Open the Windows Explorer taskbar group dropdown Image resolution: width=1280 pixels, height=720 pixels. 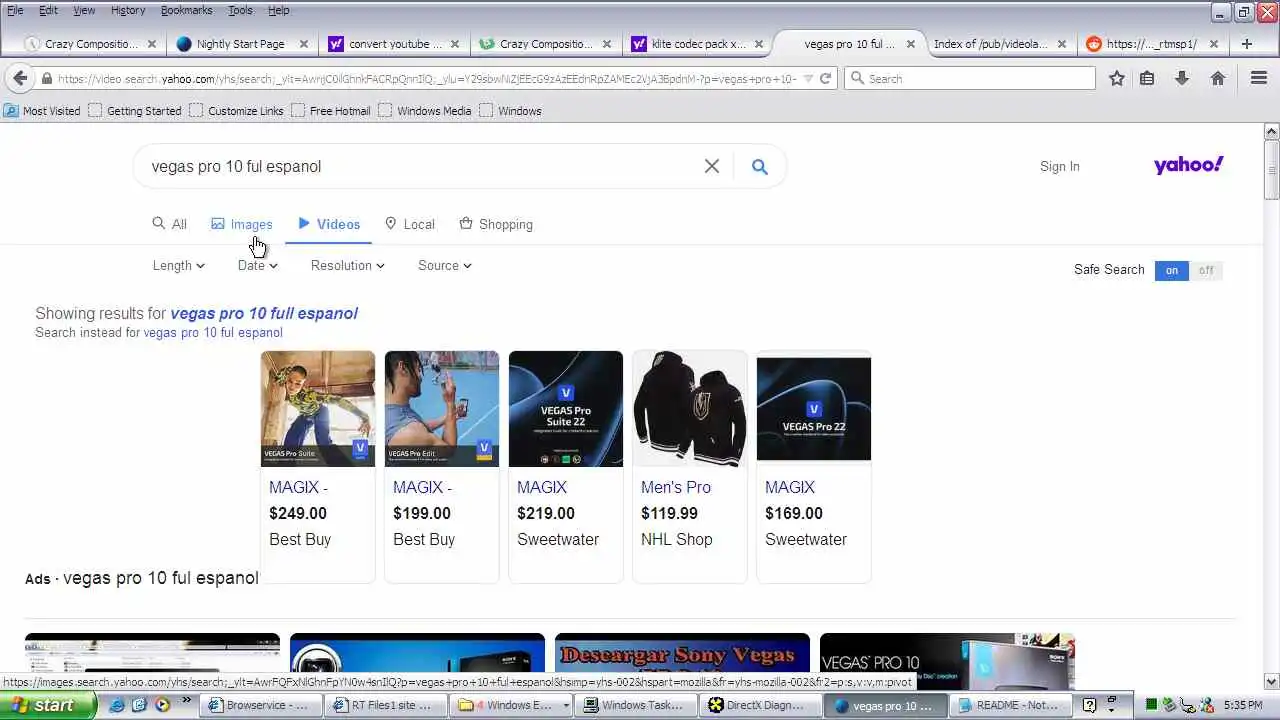pyautogui.click(x=566, y=705)
